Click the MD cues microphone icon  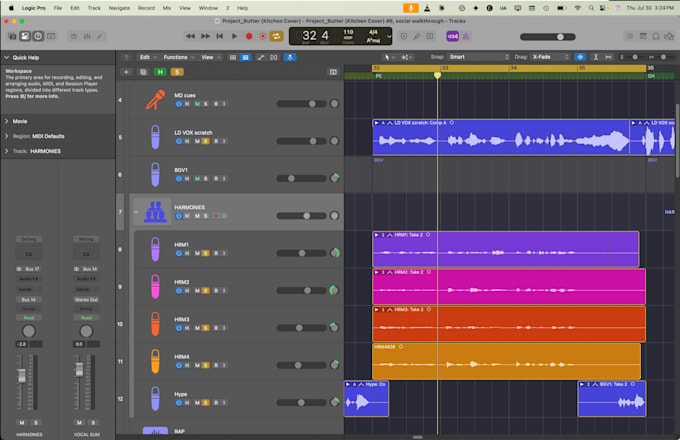point(155,100)
